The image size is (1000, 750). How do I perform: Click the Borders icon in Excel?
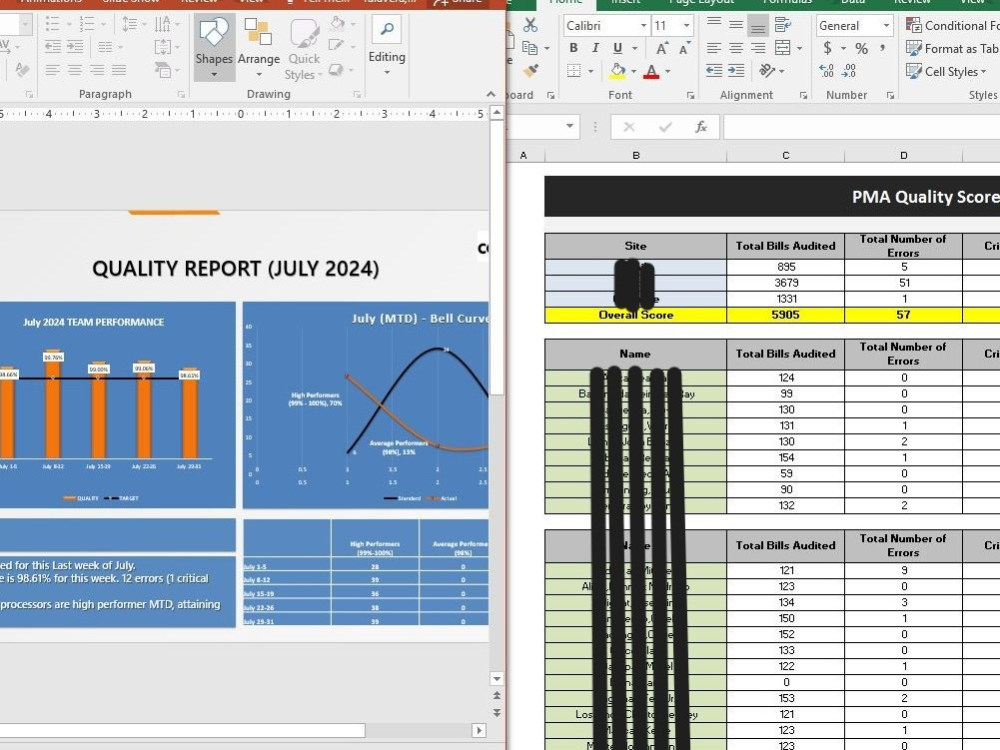[x=573, y=71]
